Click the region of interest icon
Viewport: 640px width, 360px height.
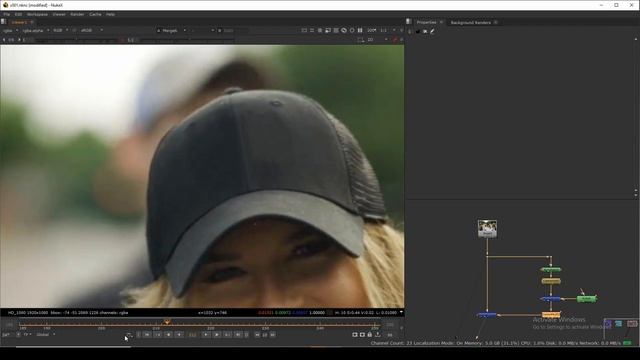[x=328, y=30]
